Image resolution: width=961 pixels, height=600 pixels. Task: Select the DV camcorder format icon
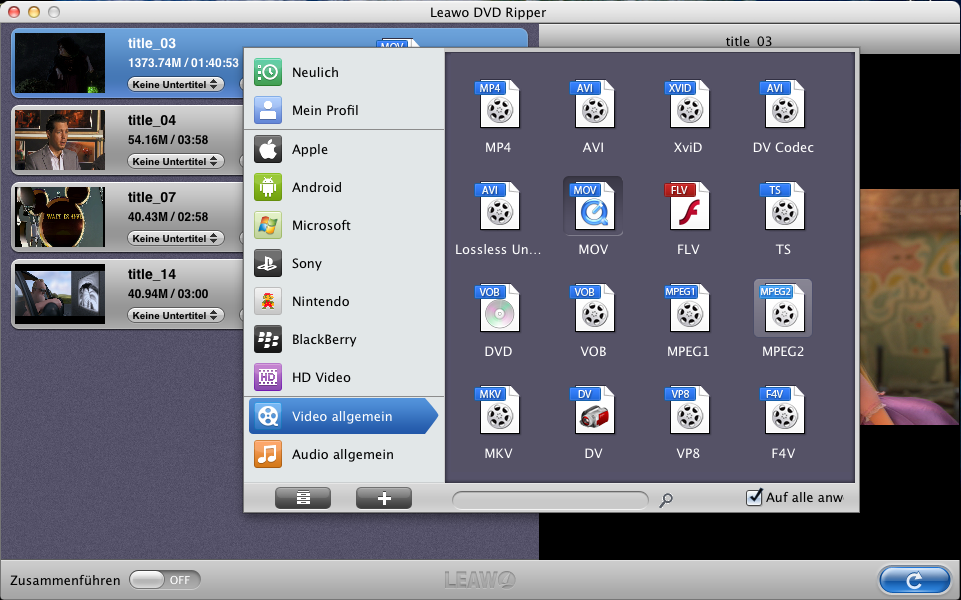(x=593, y=410)
